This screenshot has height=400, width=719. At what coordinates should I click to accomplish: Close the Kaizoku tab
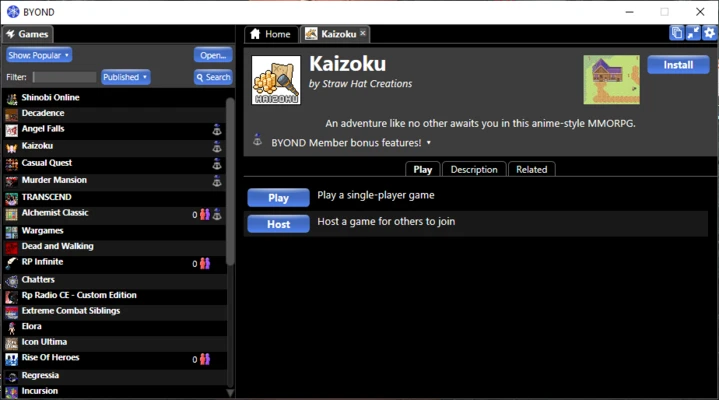(362, 33)
